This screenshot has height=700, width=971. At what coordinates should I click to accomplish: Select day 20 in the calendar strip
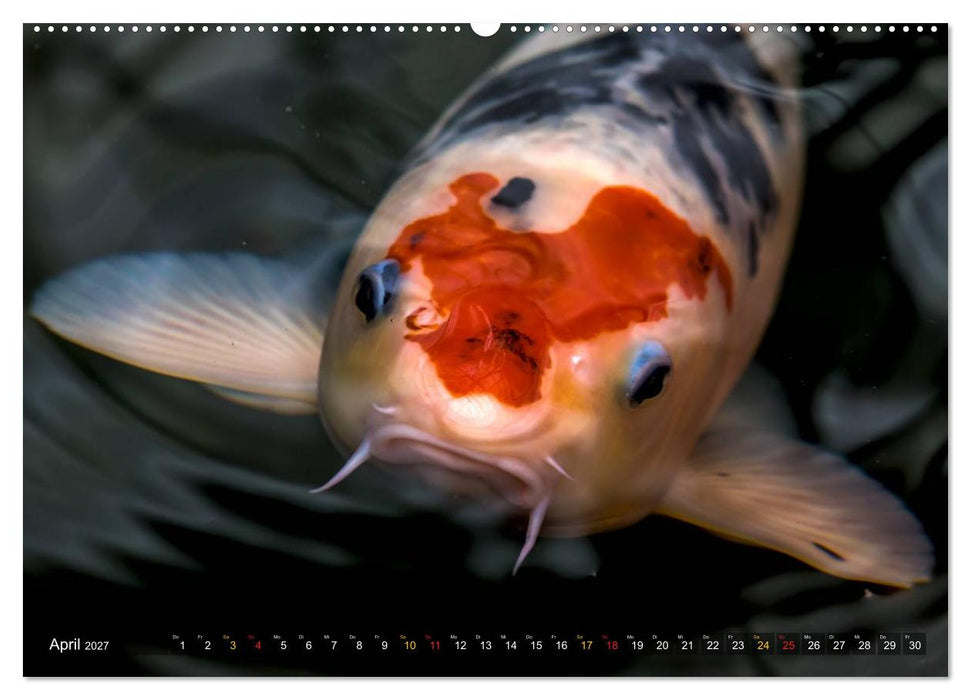click(663, 644)
